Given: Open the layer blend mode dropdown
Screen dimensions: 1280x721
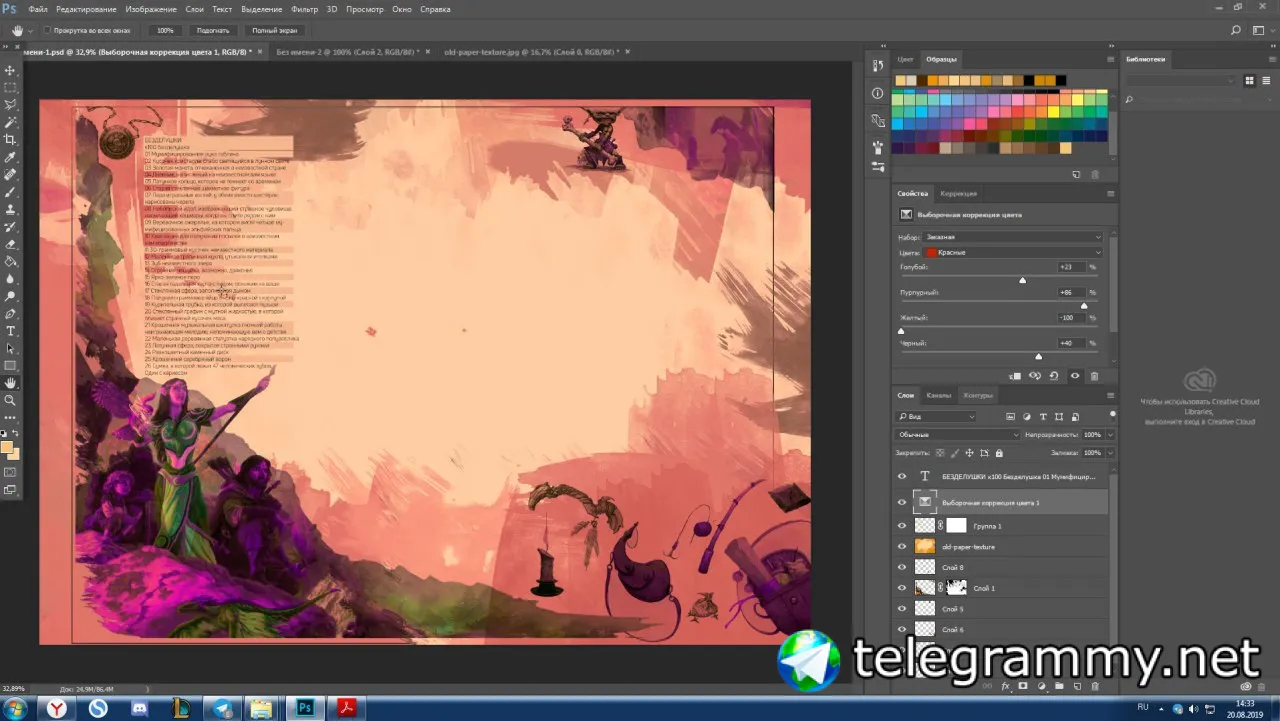Looking at the screenshot, I should click(958, 435).
